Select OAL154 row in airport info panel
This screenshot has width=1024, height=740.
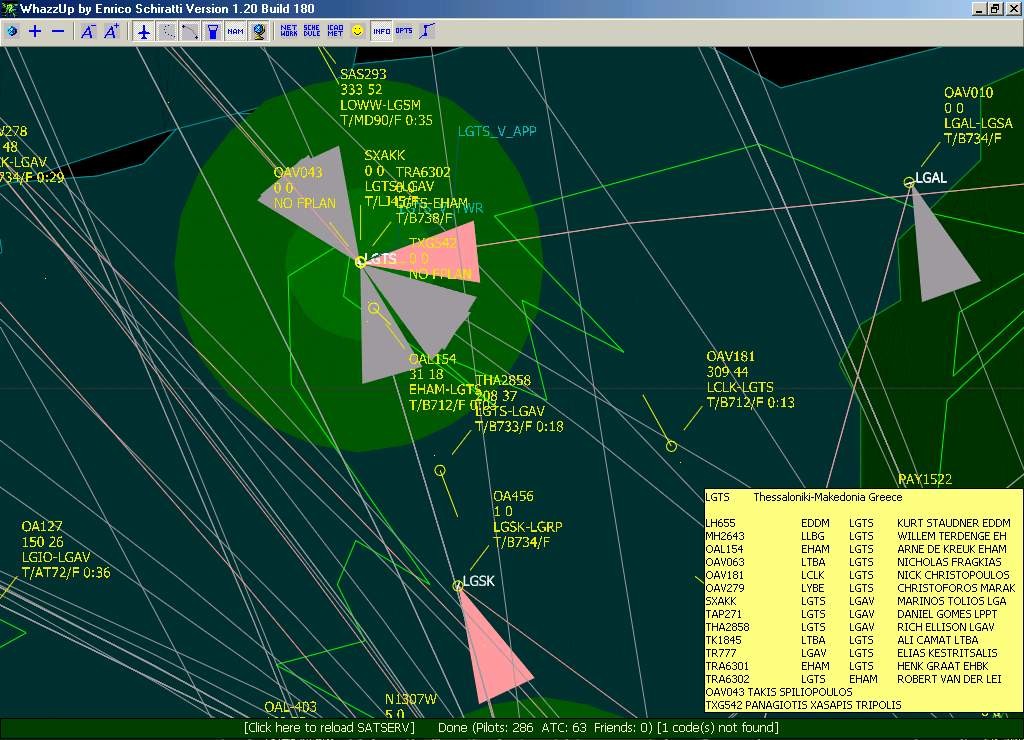click(x=858, y=549)
